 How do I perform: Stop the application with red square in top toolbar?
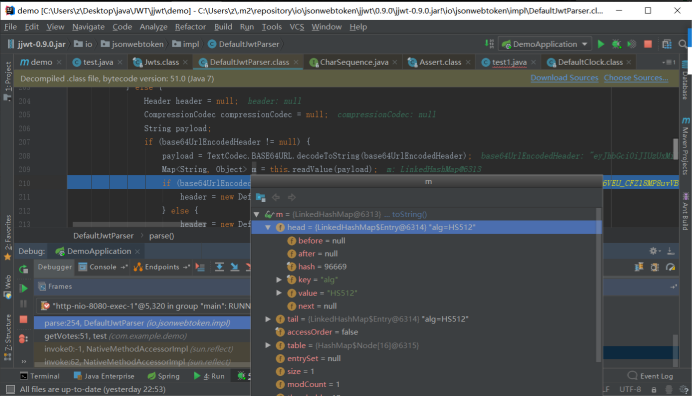[x=648, y=44]
